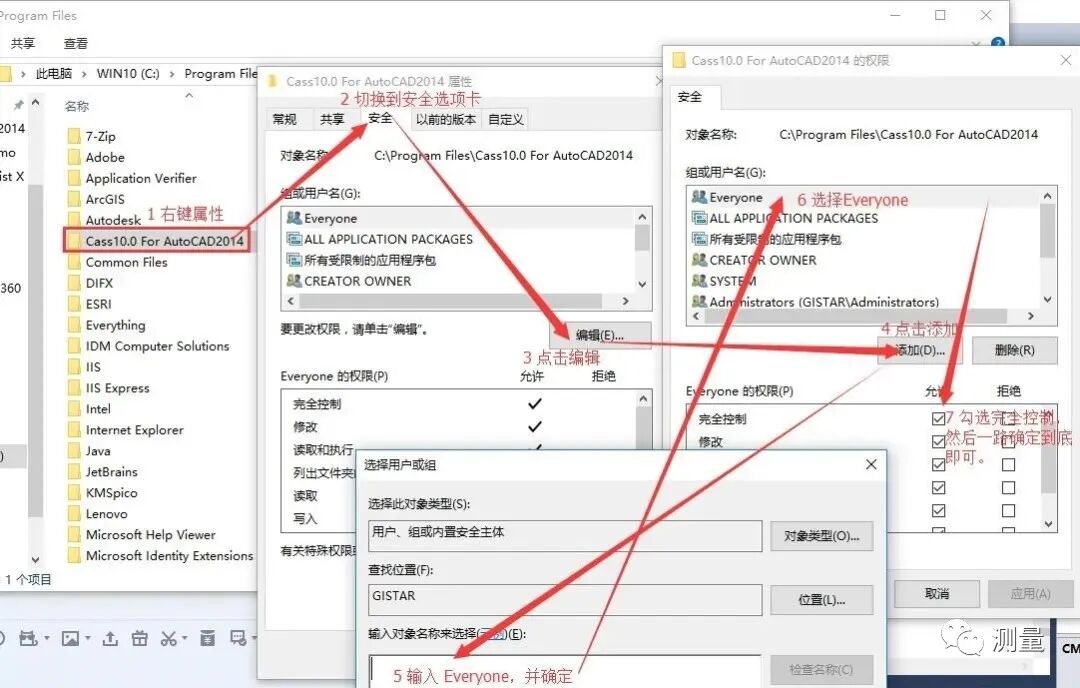Open 以前的版本 tab in properties dialog
Screen dimensions: 1080x688
pos(446,119)
